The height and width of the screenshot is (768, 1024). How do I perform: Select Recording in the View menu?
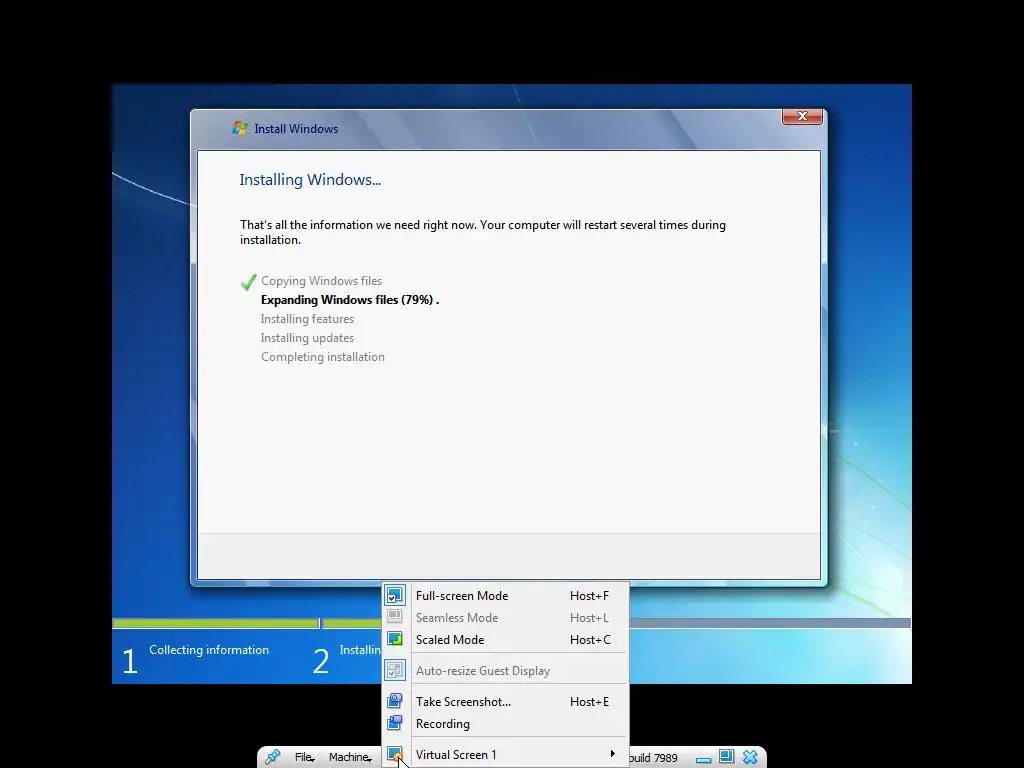click(505, 724)
